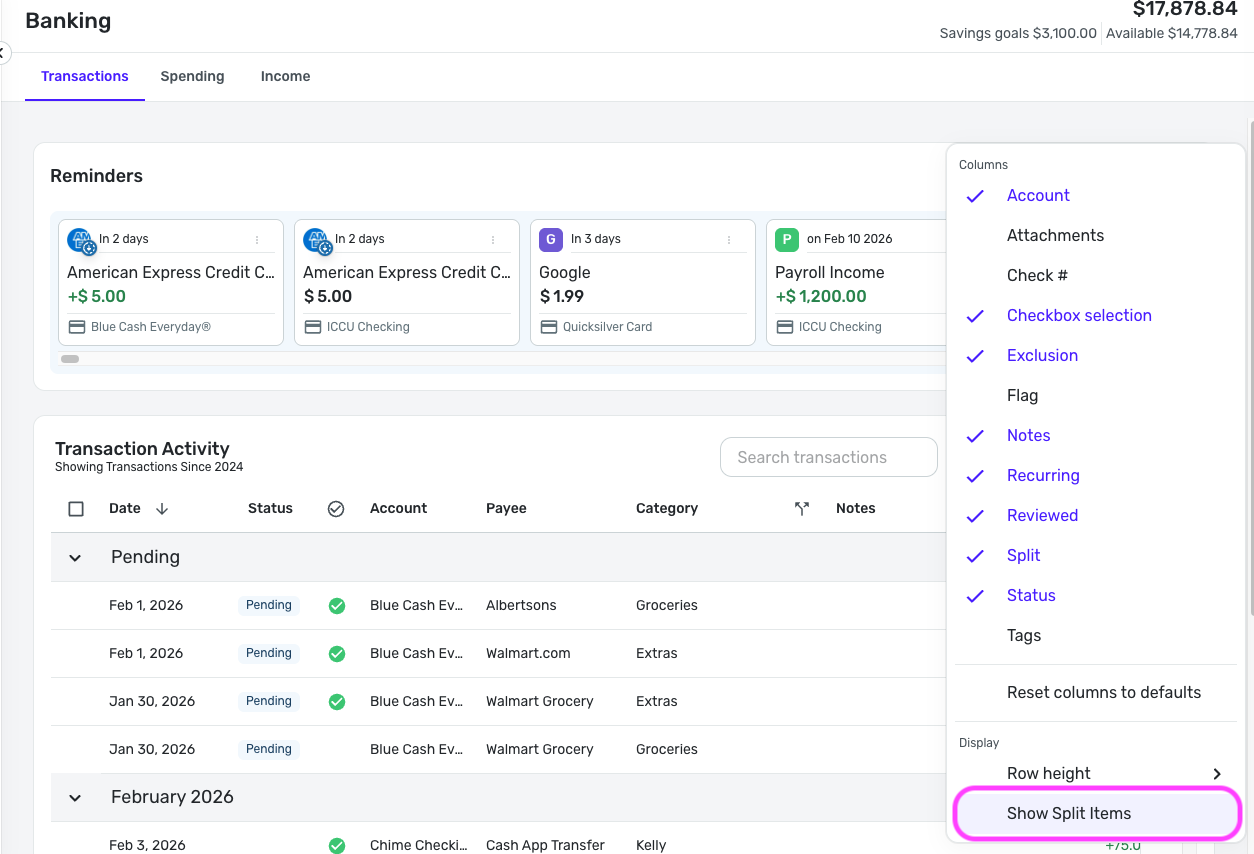Image resolution: width=1254 pixels, height=854 pixels.
Task: Enable the Attachments column option
Action: [1055, 236]
